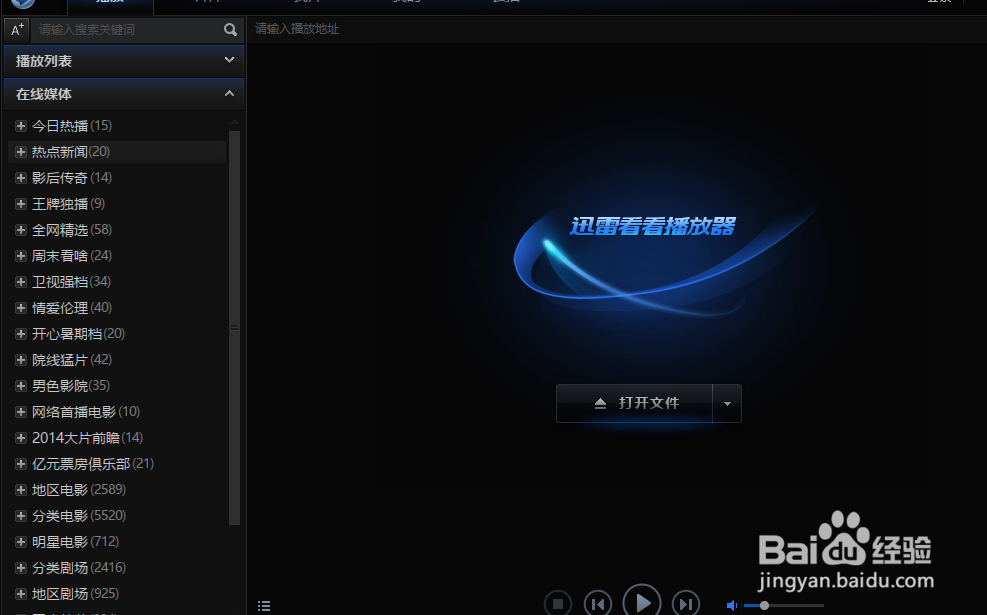Select 情爱伦理 (40) row
Viewport: 987px width, 615px height.
117,308
